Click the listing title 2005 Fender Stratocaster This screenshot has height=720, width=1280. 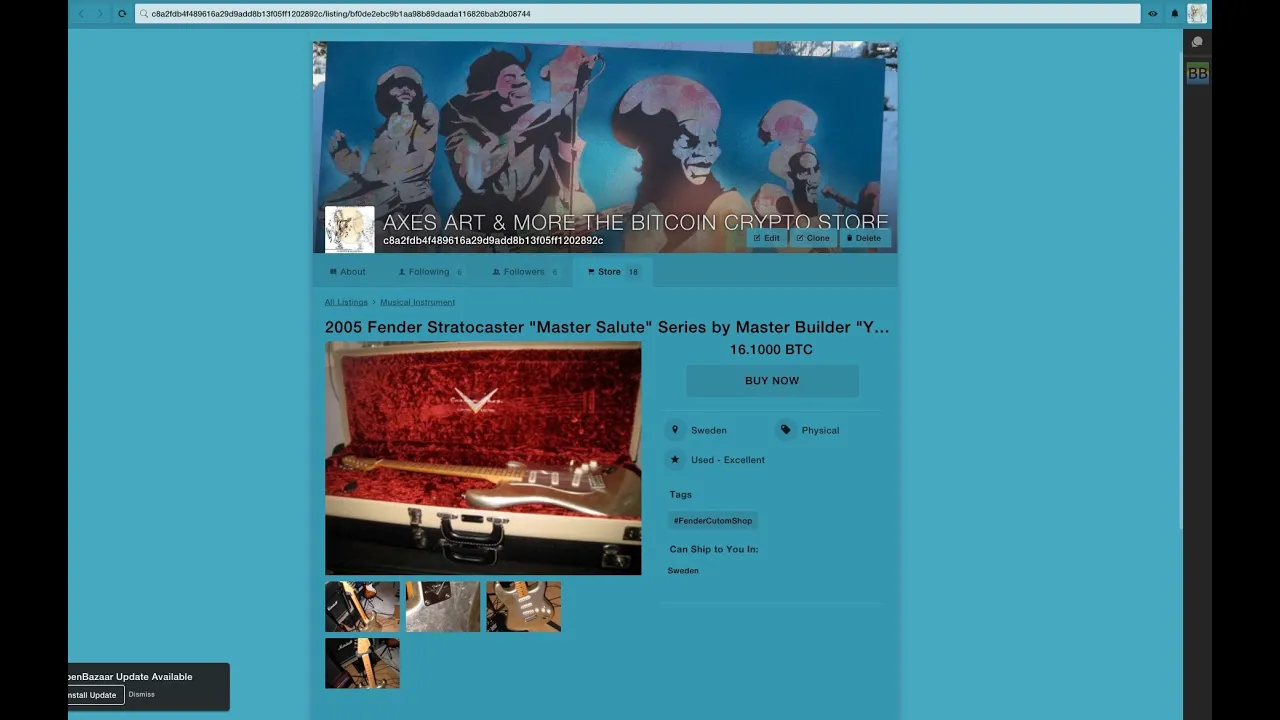coord(606,327)
